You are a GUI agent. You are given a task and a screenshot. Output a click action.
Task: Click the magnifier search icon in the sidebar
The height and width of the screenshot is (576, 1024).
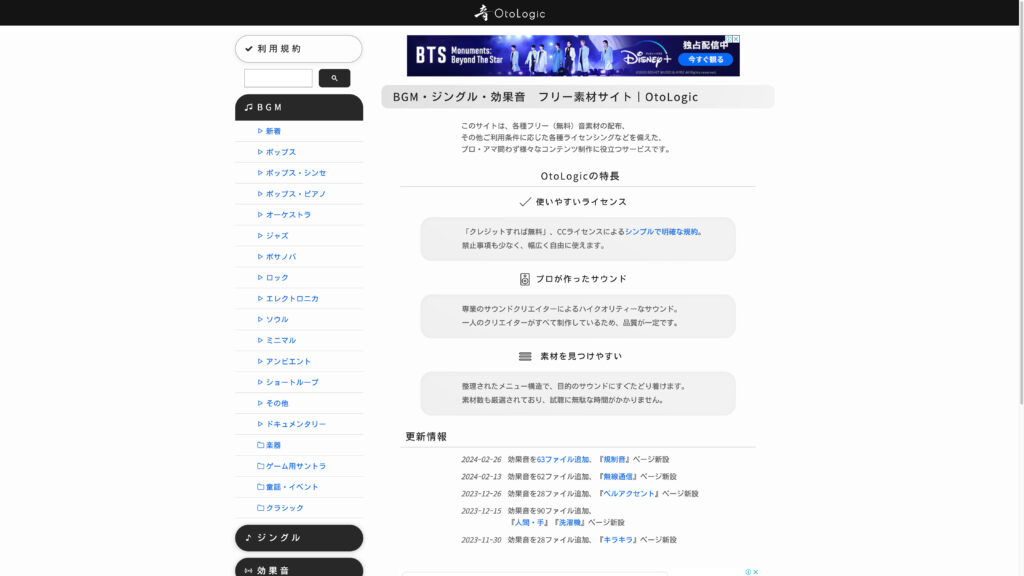pyautogui.click(x=334, y=77)
